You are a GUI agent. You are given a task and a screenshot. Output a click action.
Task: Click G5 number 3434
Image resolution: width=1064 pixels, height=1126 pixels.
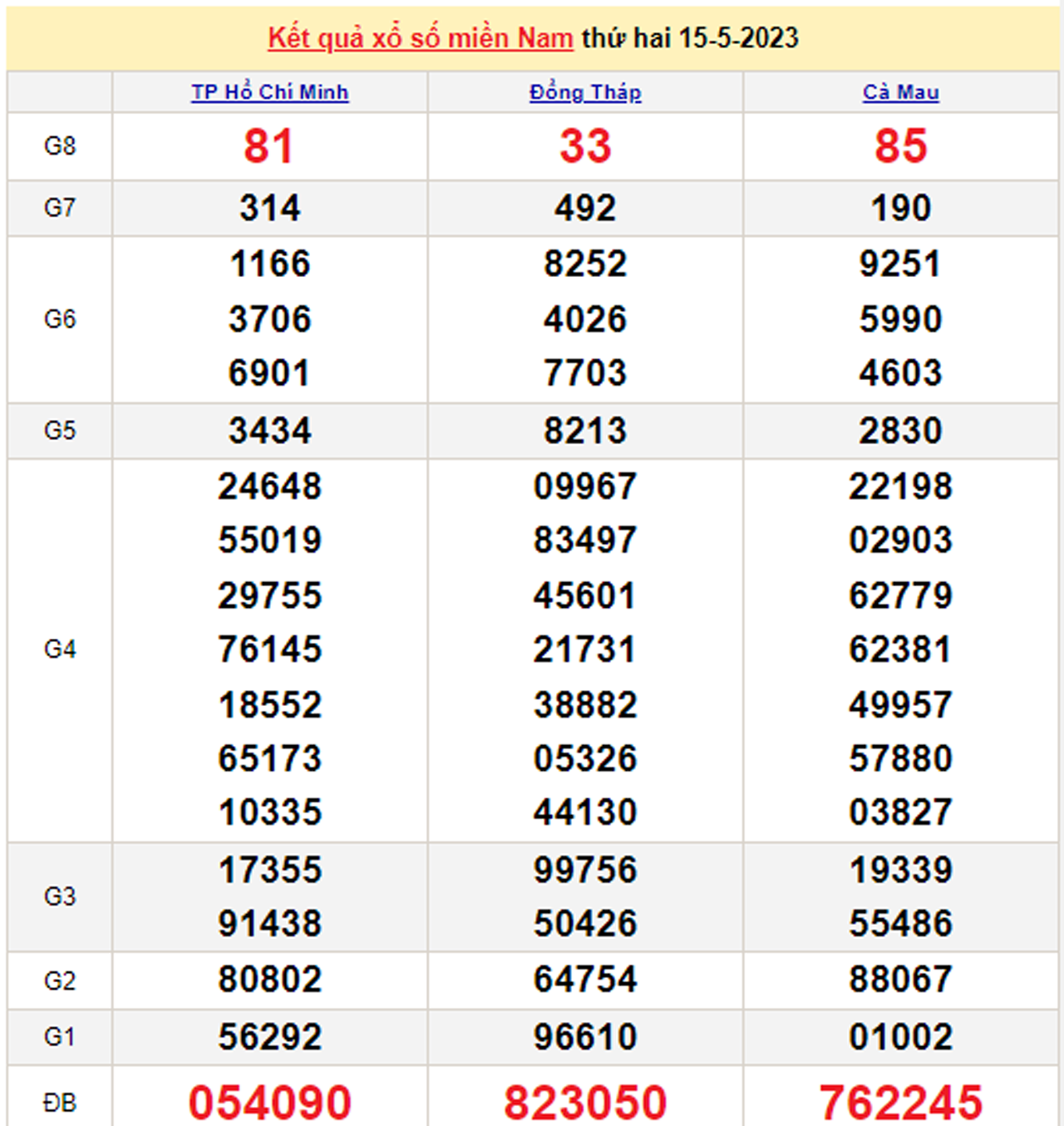[269, 431]
